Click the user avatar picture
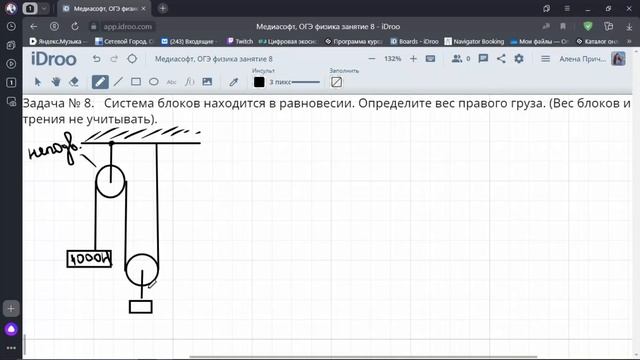The image size is (640, 360). point(618,59)
